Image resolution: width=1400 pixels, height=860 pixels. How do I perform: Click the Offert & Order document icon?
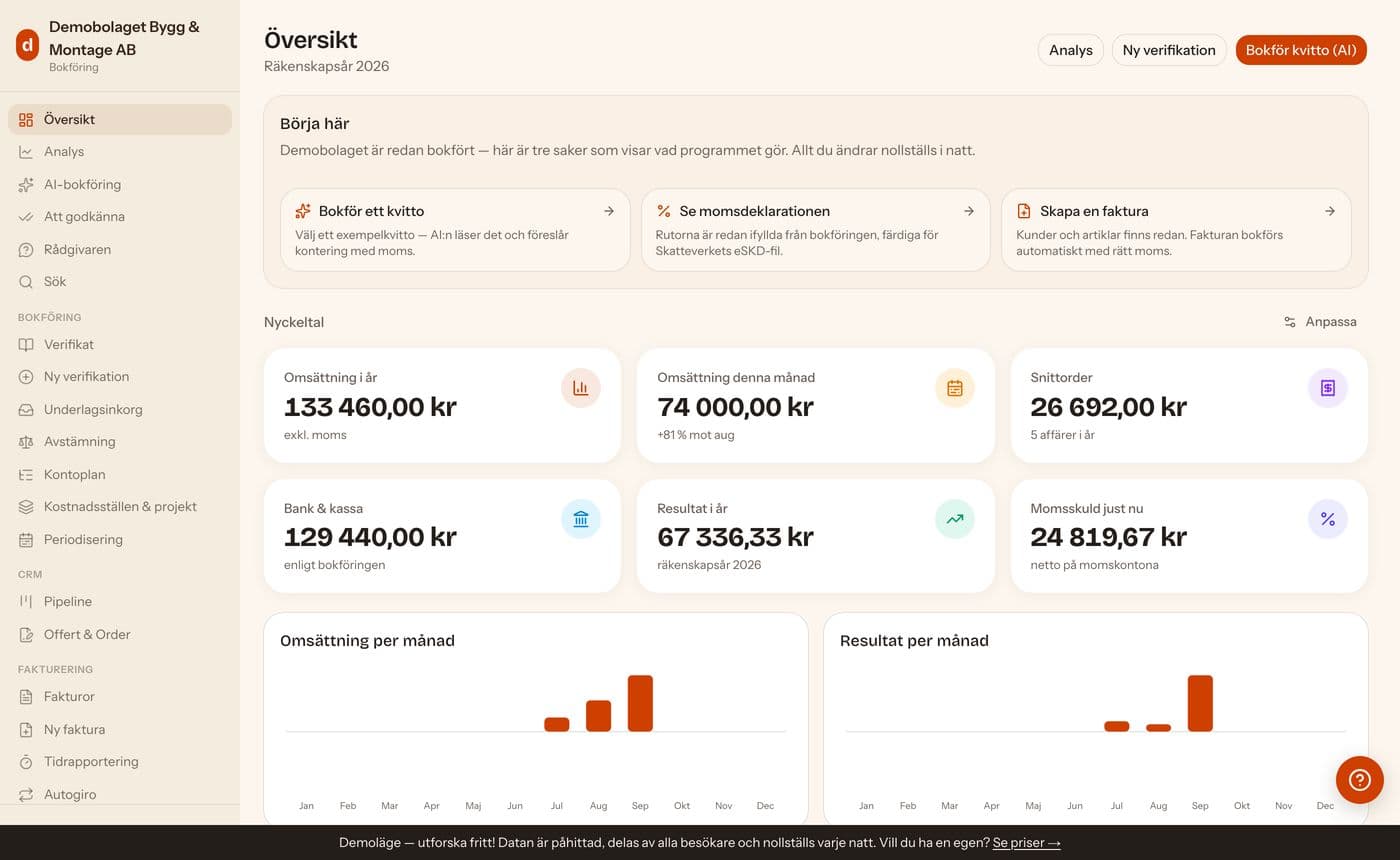coord(26,634)
